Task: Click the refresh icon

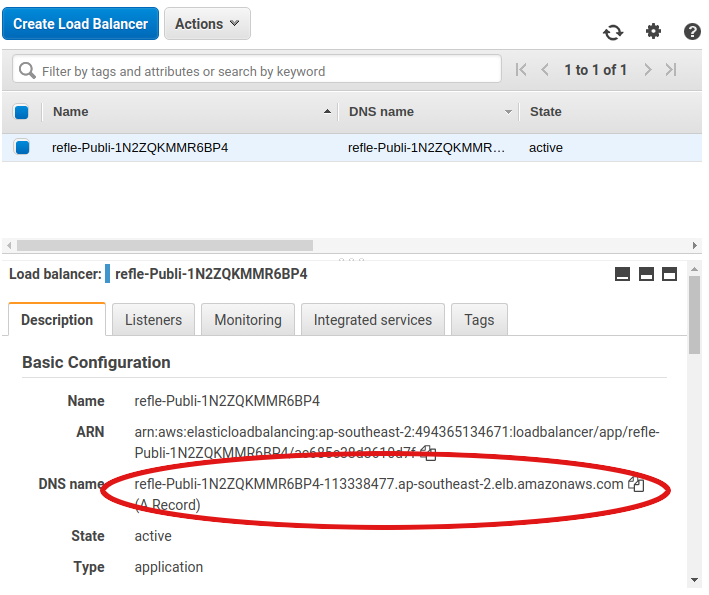Action: pyautogui.click(x=613, y=32)
